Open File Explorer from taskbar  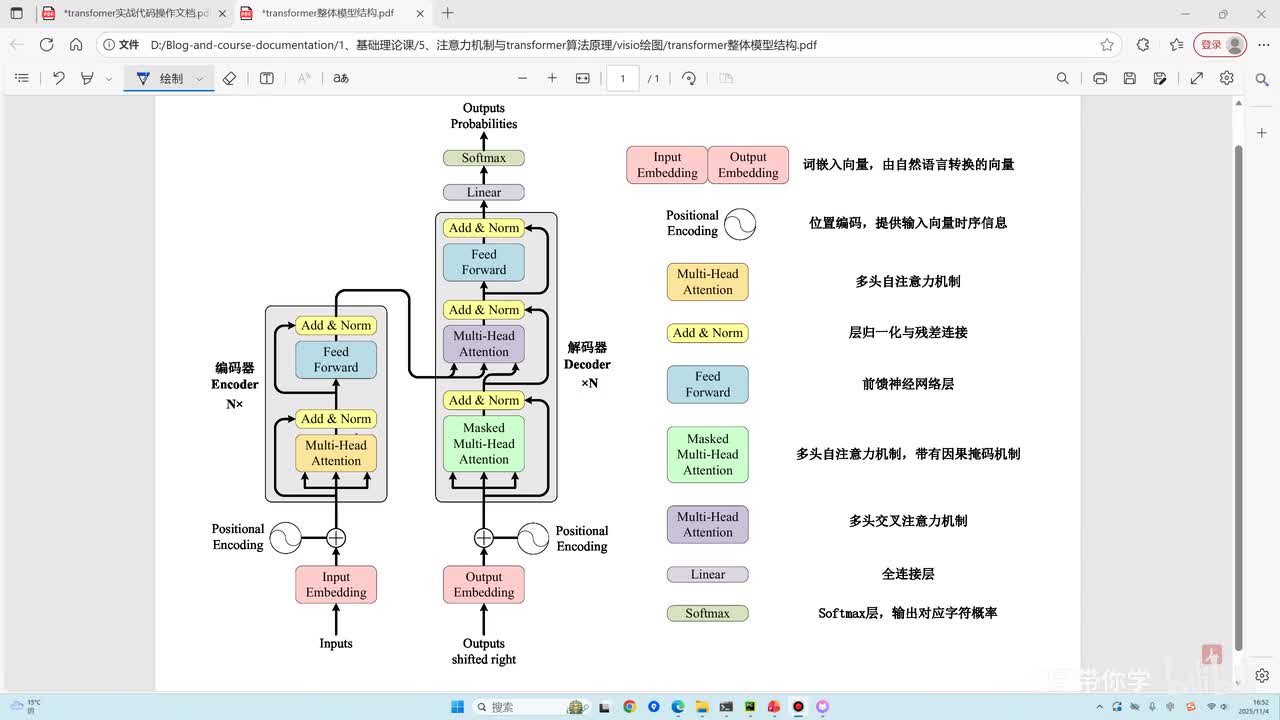point(701,706)
